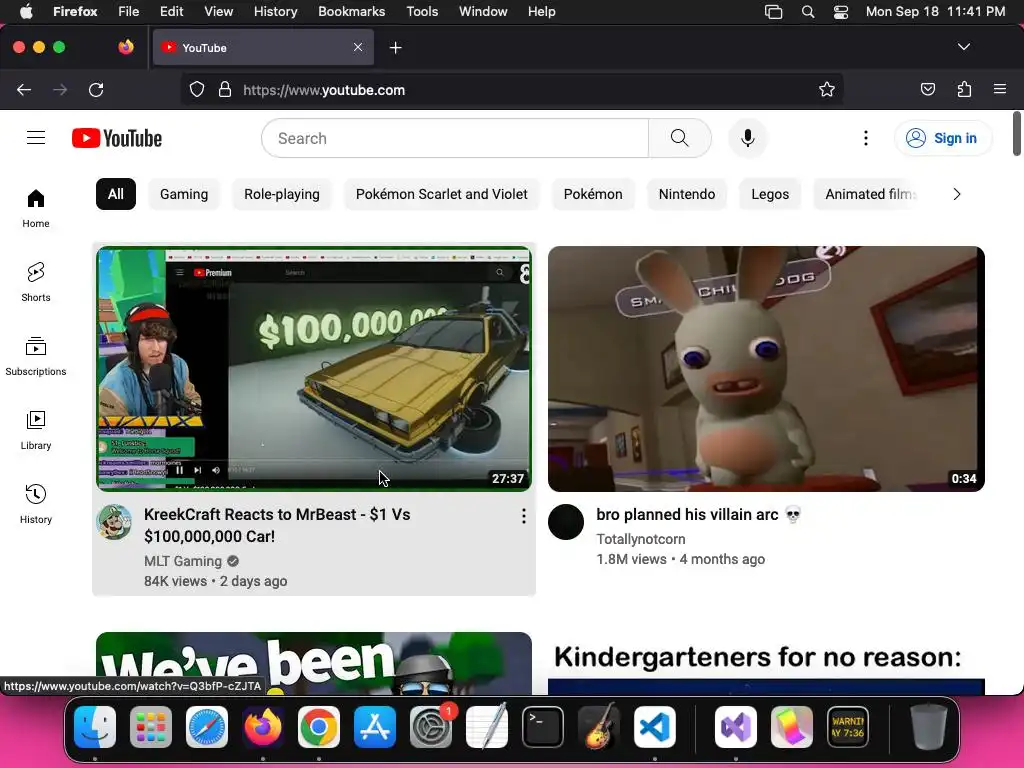This screenshot has width=1024, height=768.
Task: Select the Nintendo filter chip
Action: tap(687, 194)
